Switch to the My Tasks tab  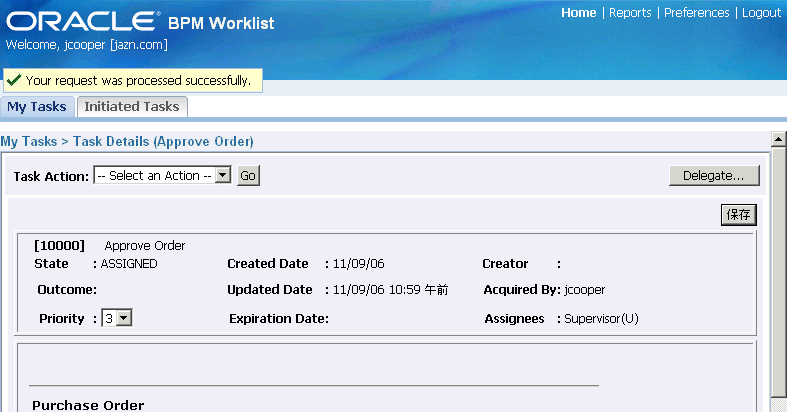(x=37, y=107)
